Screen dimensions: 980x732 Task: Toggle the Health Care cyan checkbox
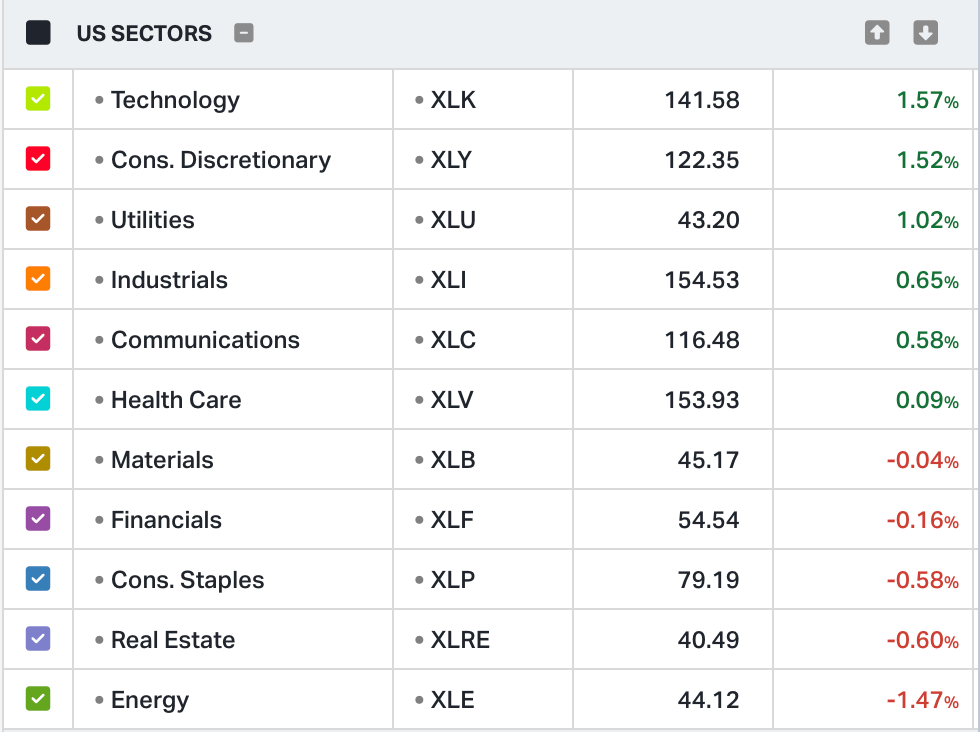pyautogui.click(x=38, y=399)
